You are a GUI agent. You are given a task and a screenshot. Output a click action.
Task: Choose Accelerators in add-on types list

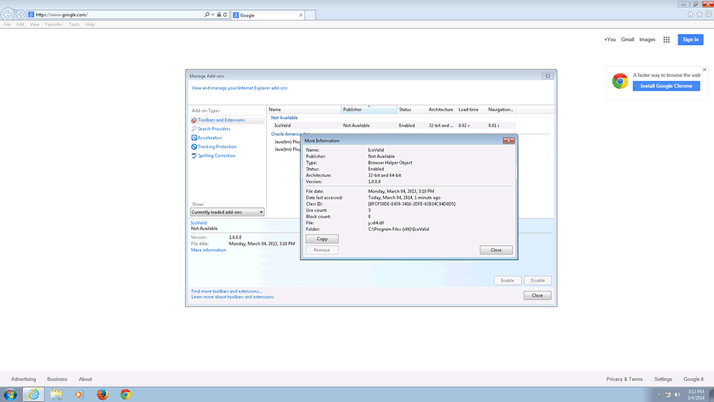point(210,138)
